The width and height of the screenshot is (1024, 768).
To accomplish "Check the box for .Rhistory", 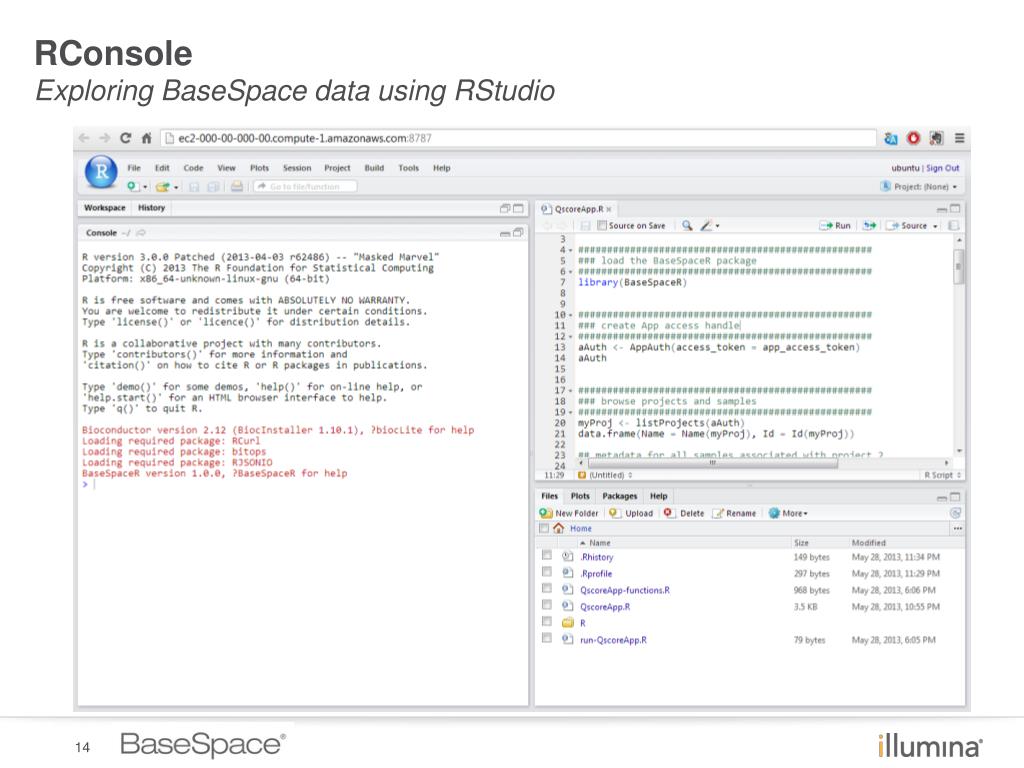I will click(547, 556).
